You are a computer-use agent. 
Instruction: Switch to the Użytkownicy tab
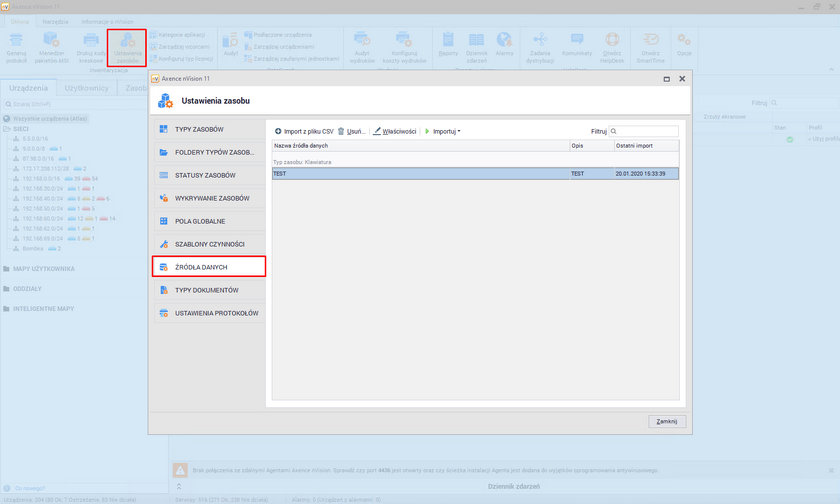(87, 88)
